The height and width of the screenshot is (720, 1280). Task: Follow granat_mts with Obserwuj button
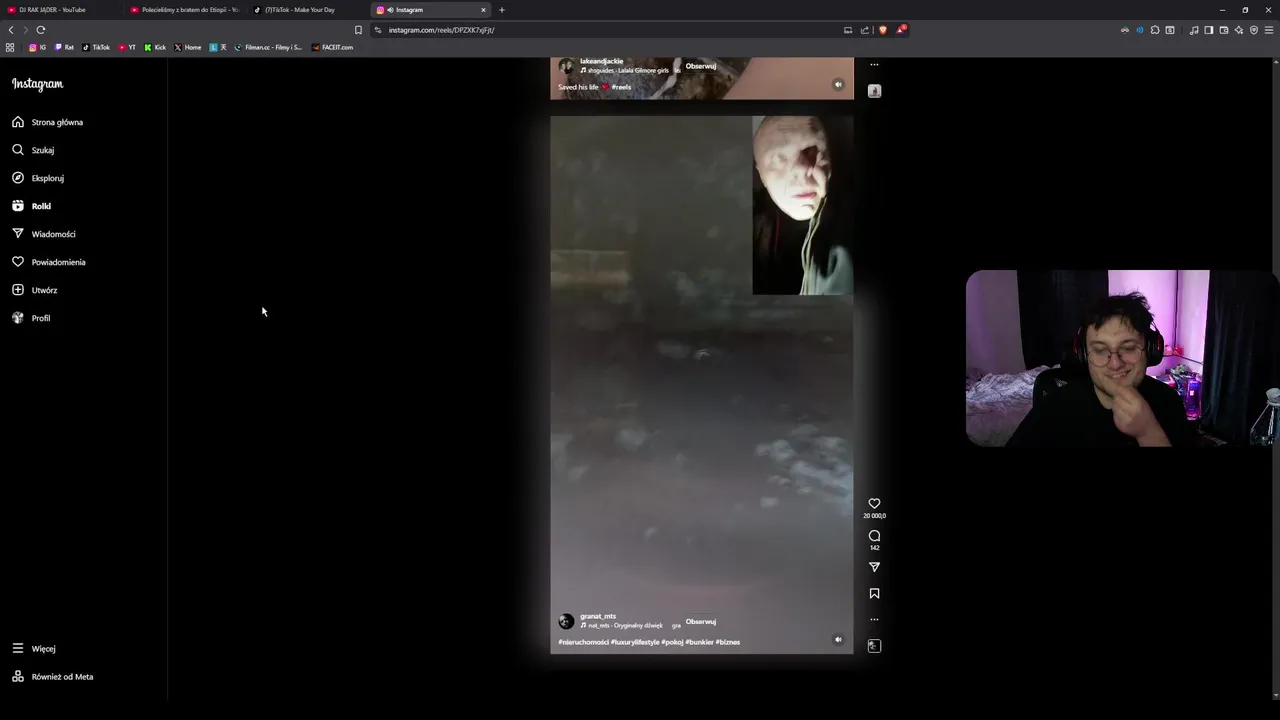tap(701, 622)
